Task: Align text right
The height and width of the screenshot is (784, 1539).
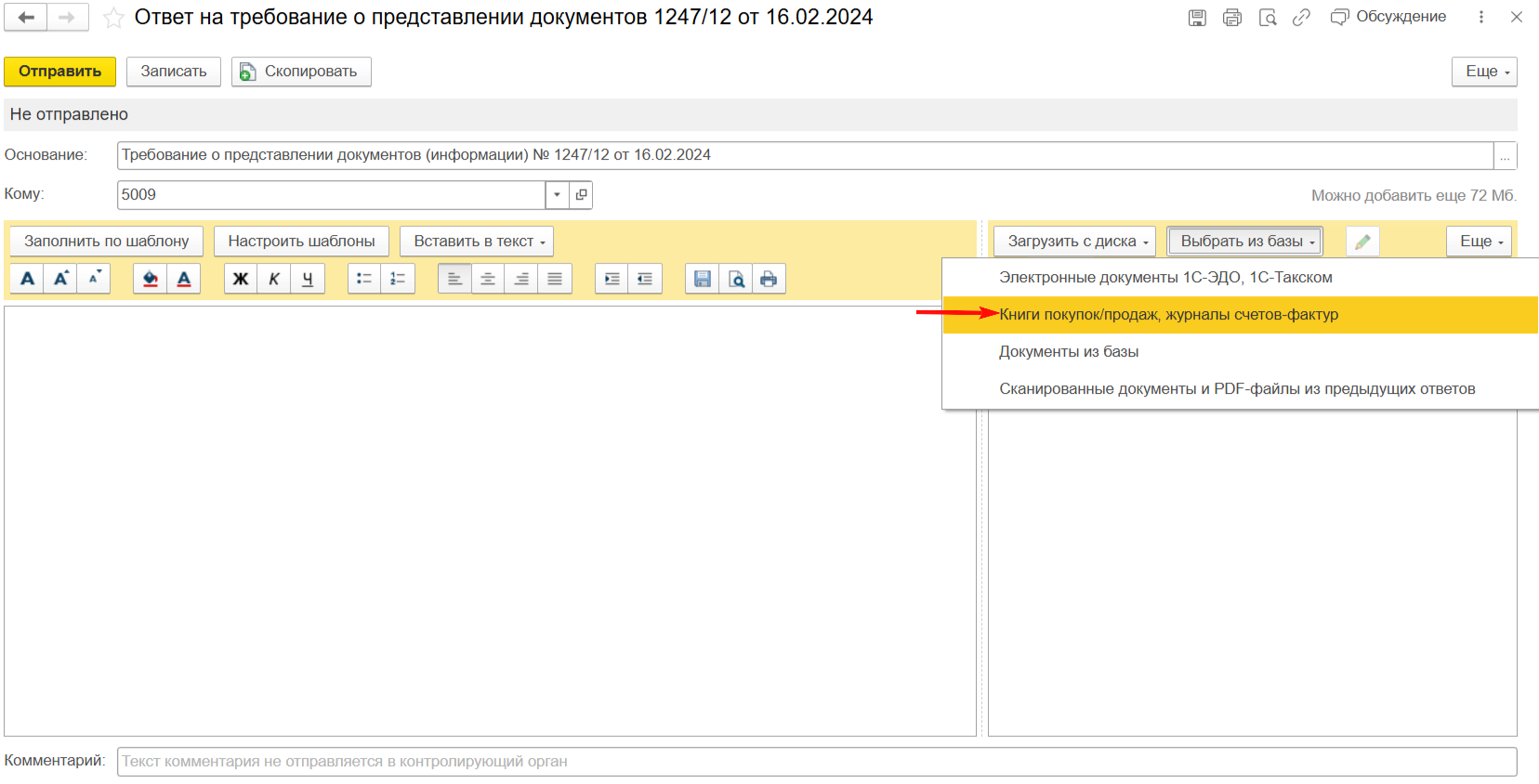Action: (x=521, y=279)
